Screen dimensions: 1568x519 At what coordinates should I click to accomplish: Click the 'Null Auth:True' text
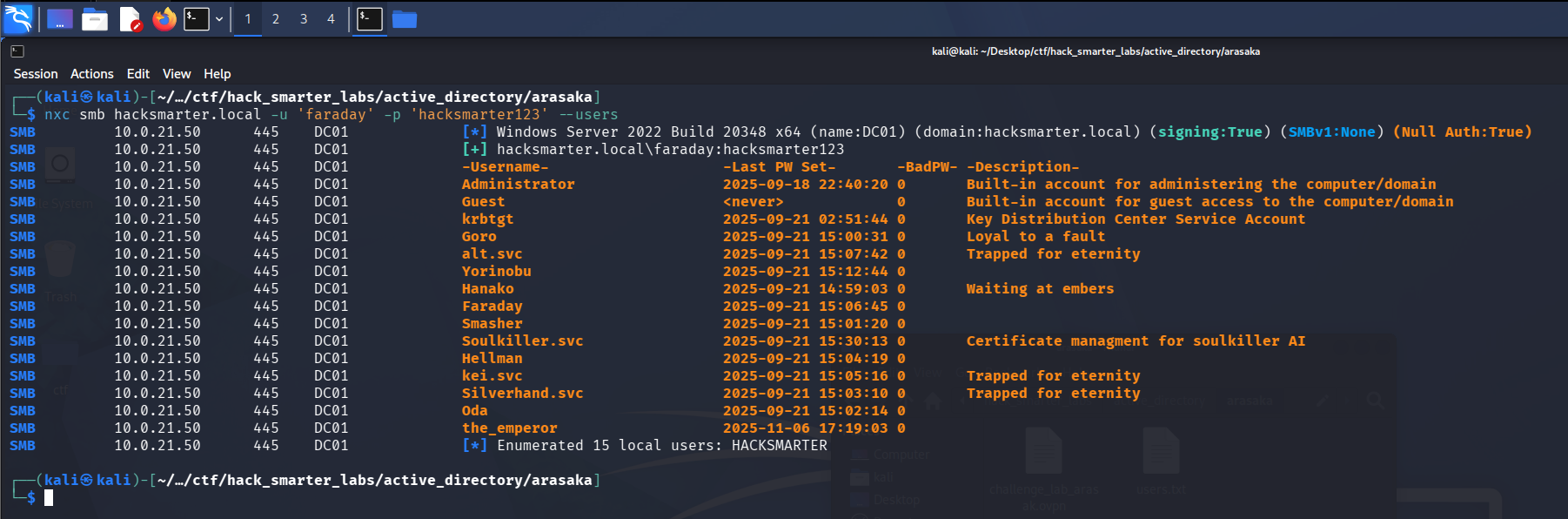pos(1462,131)
